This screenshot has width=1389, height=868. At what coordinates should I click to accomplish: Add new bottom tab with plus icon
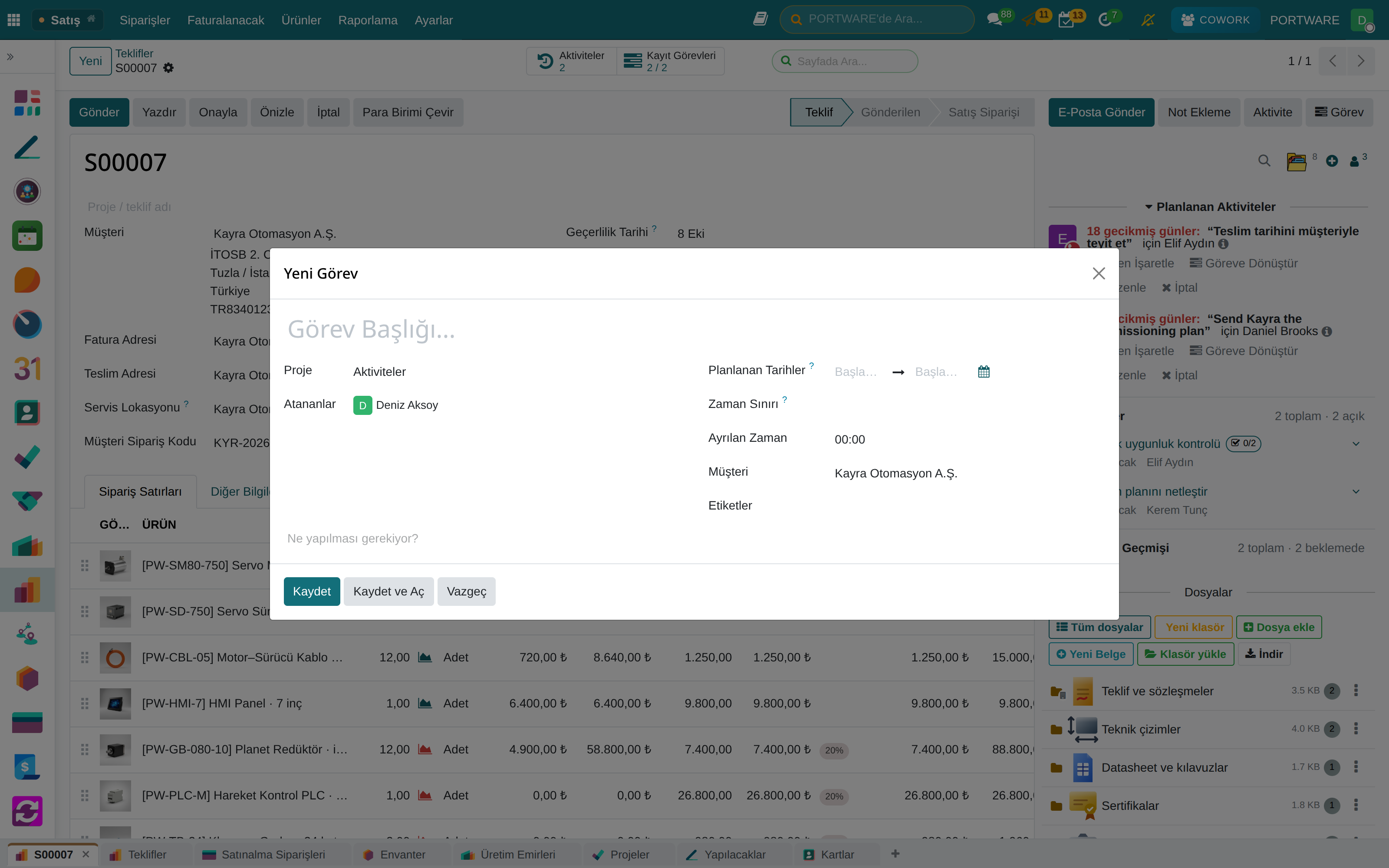pos(895,854)
